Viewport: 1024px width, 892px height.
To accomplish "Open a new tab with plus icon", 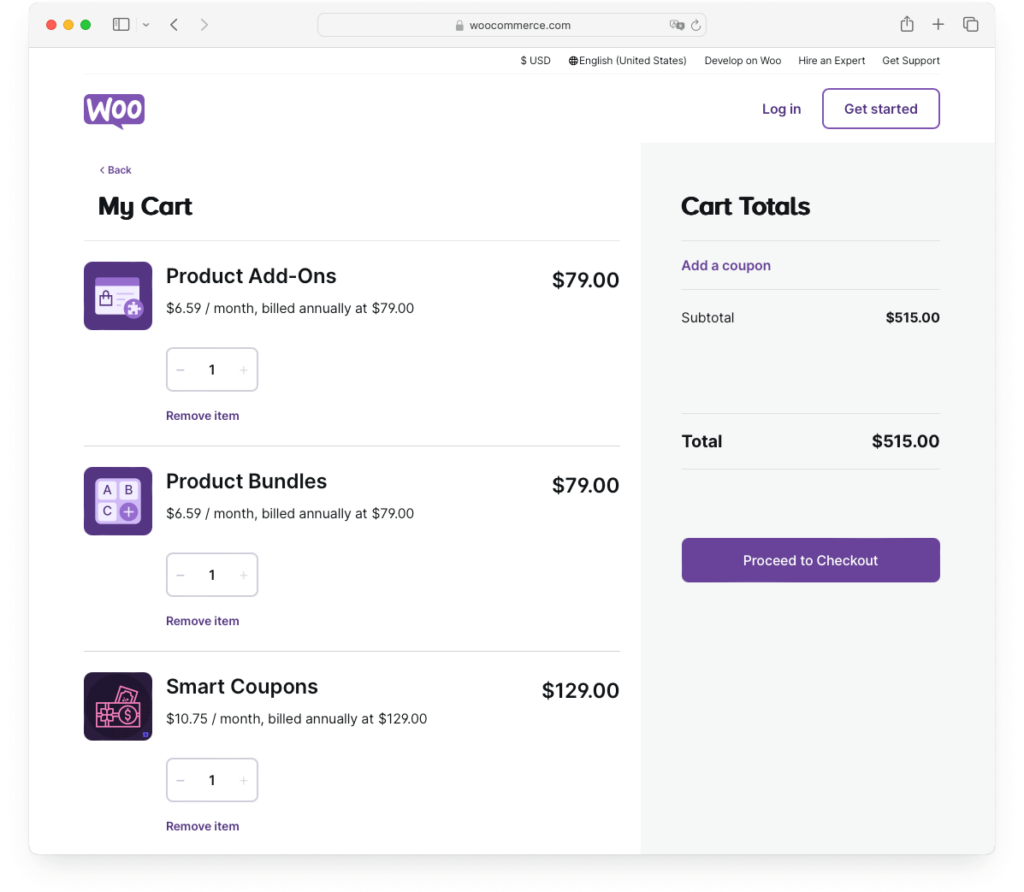I will pyautogui.click(x=938, y=24).
